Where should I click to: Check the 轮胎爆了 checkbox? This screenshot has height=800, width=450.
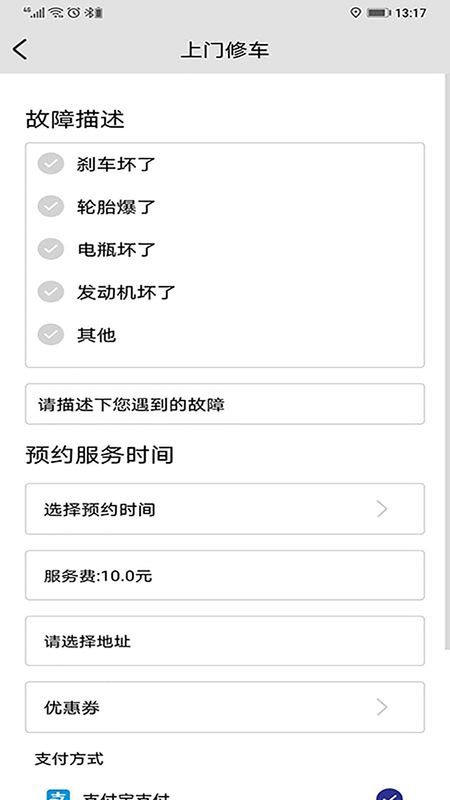pyautogui.click(x=51, y=207)
